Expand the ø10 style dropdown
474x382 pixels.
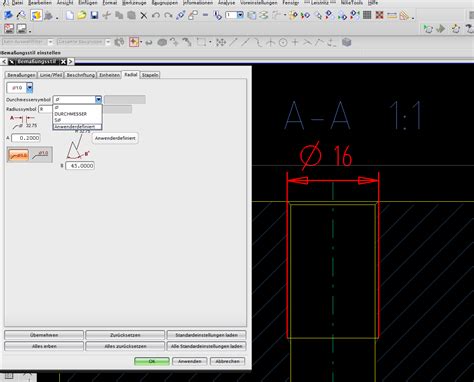coord(30,88)
